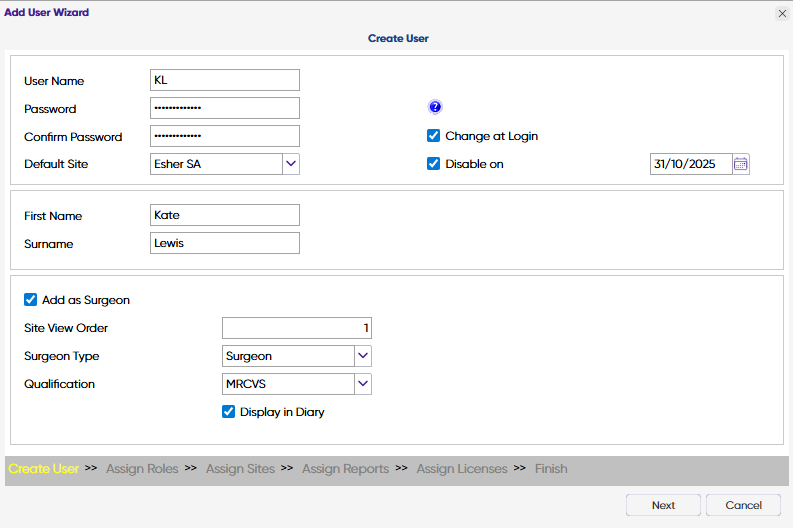Open the Disable on calendar date picker
The image size is (793, 528).
(x=741, y=164)
